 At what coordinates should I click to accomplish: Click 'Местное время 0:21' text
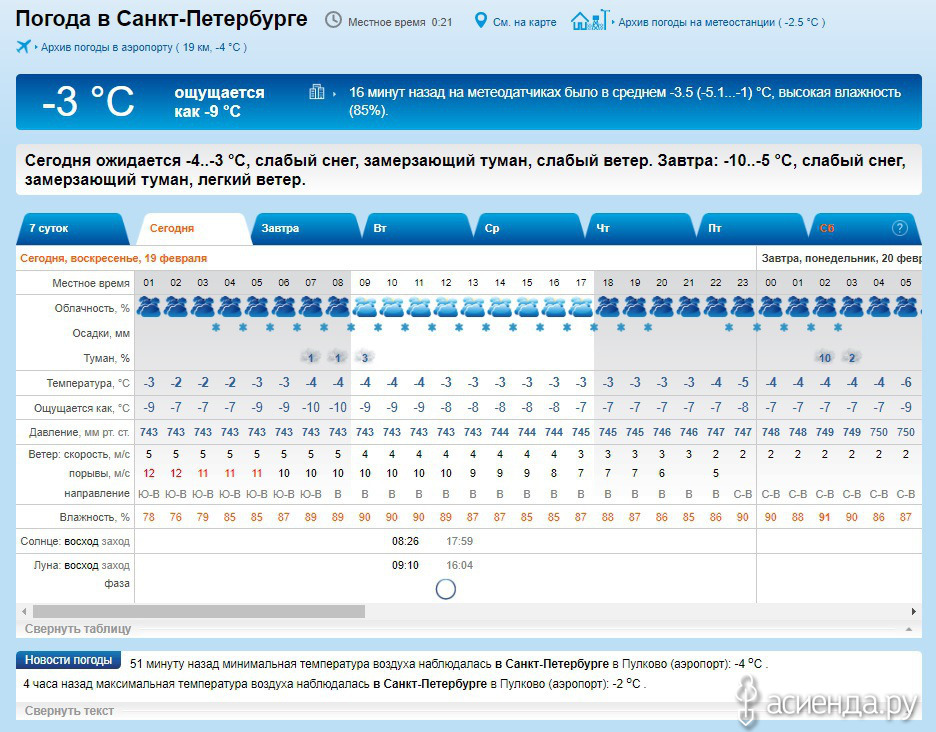(400, 22)
